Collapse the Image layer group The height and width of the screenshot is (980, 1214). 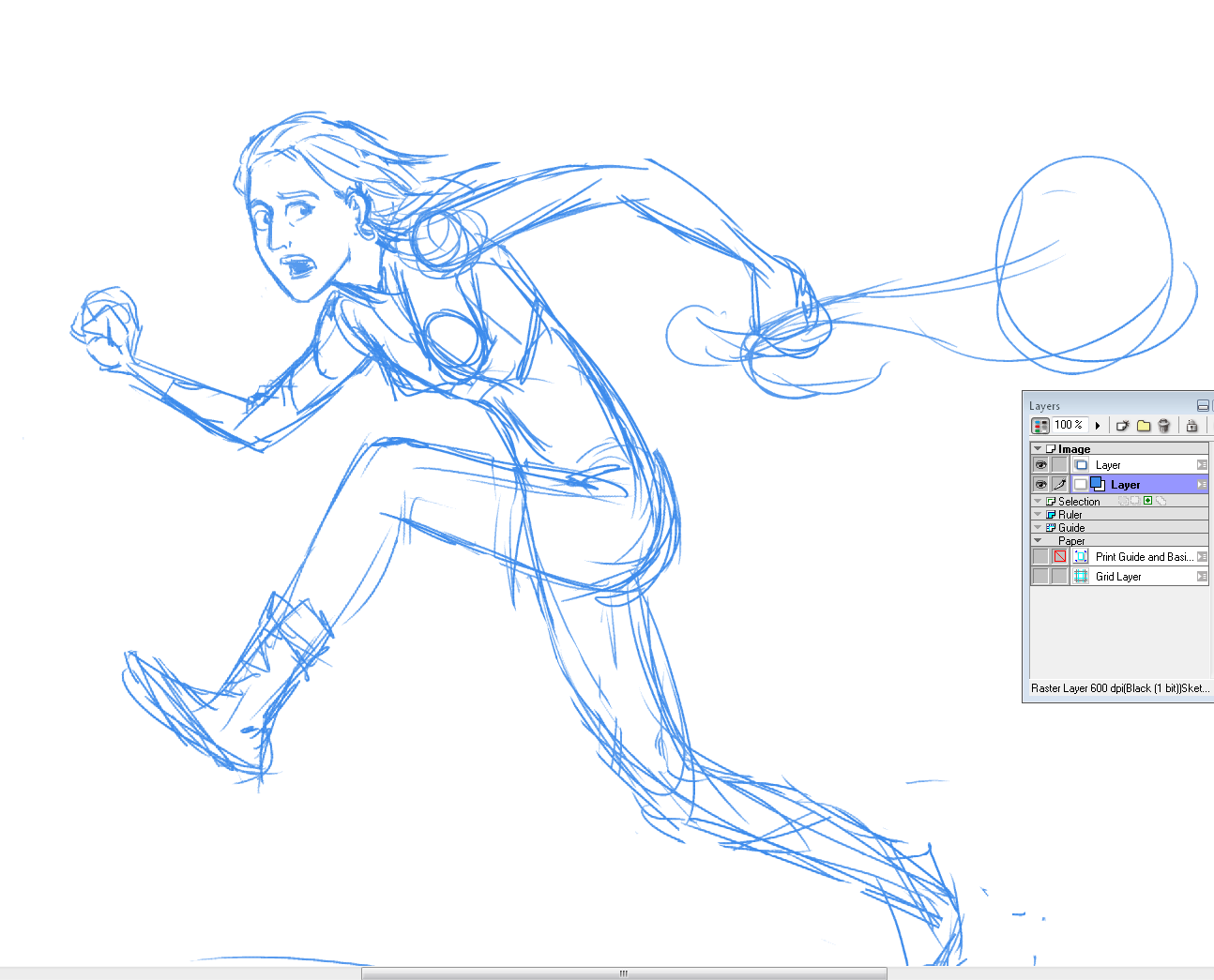tap(1038, 449)
